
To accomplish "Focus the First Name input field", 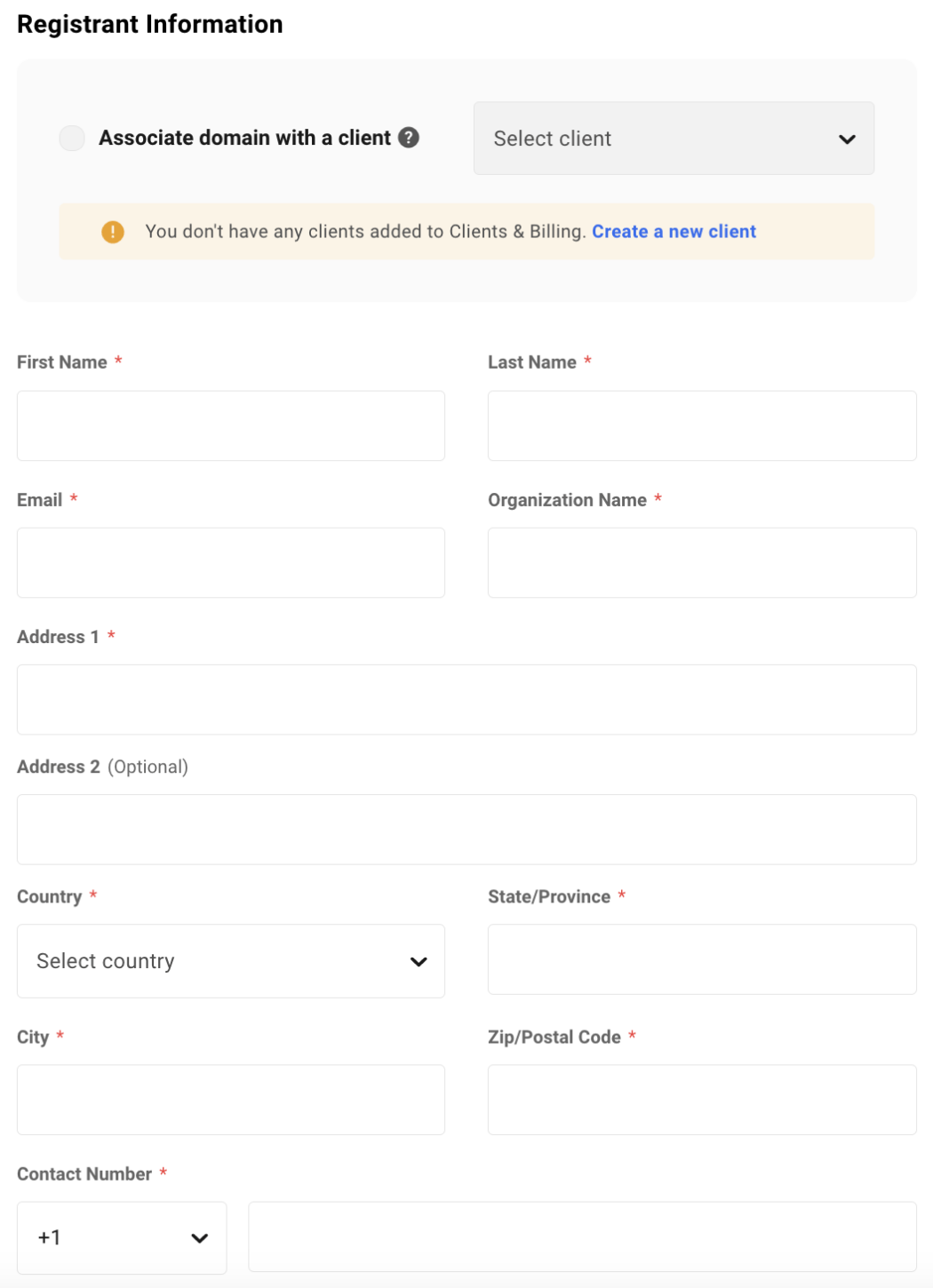I will [x=230, y=425].
